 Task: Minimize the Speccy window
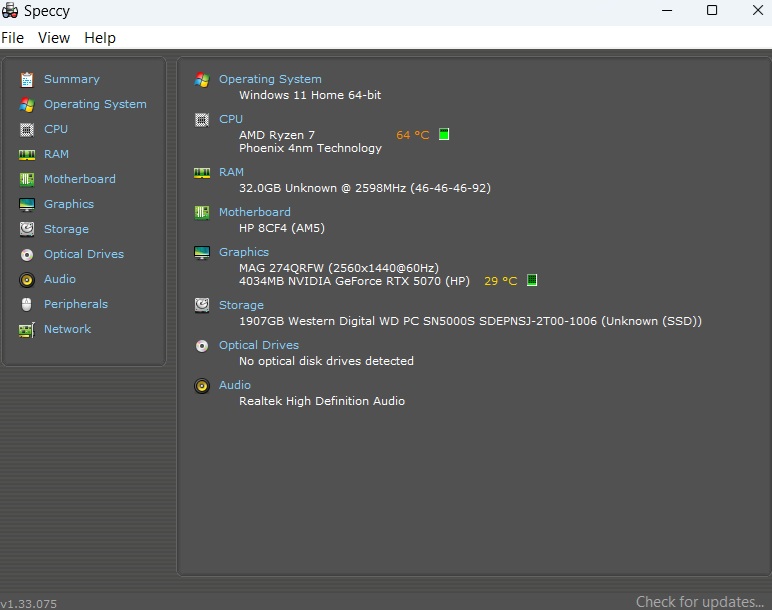pos(667,10)
